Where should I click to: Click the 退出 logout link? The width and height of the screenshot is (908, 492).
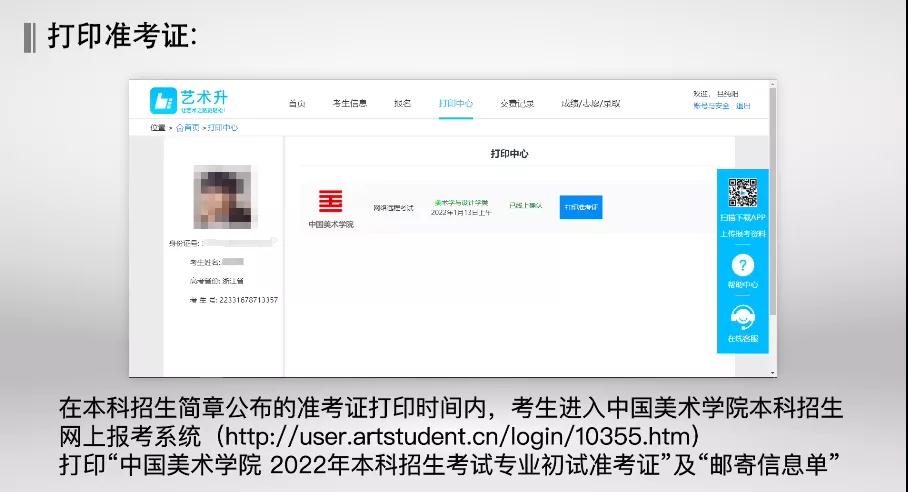click(743, 106)
